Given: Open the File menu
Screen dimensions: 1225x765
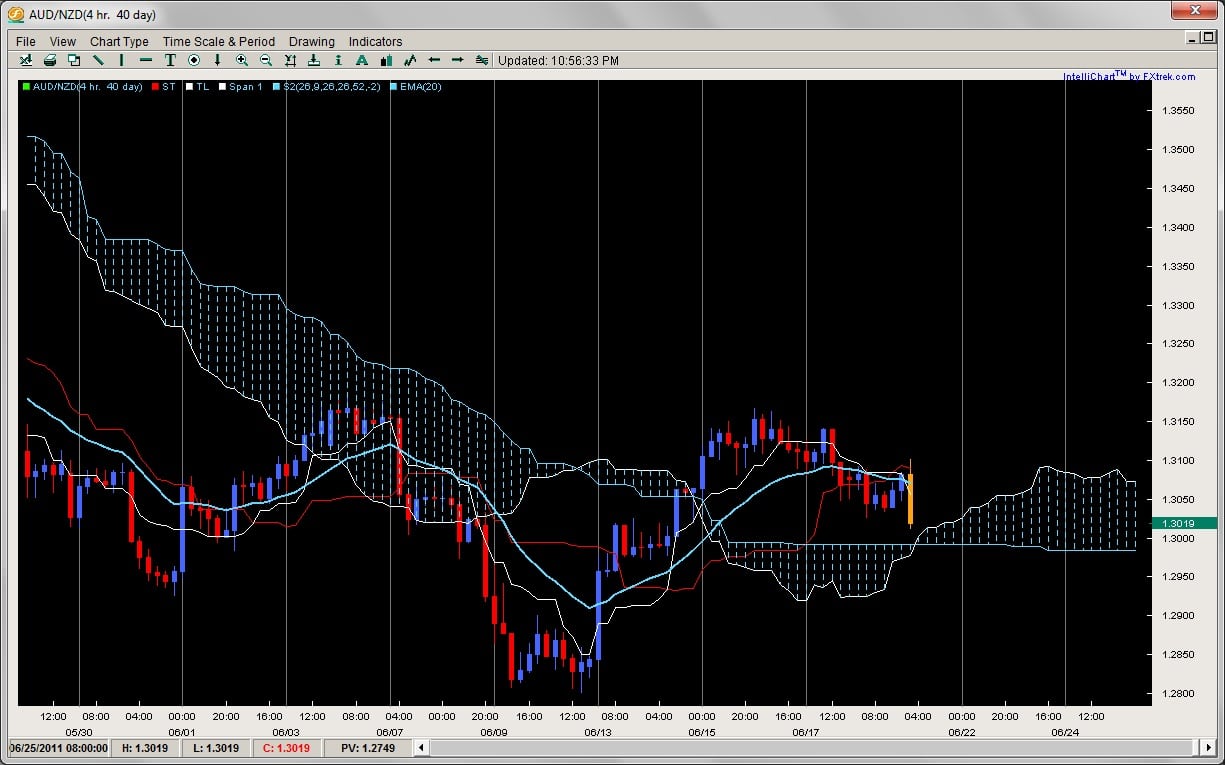Looking at the screenshot, I should [26, 41].
